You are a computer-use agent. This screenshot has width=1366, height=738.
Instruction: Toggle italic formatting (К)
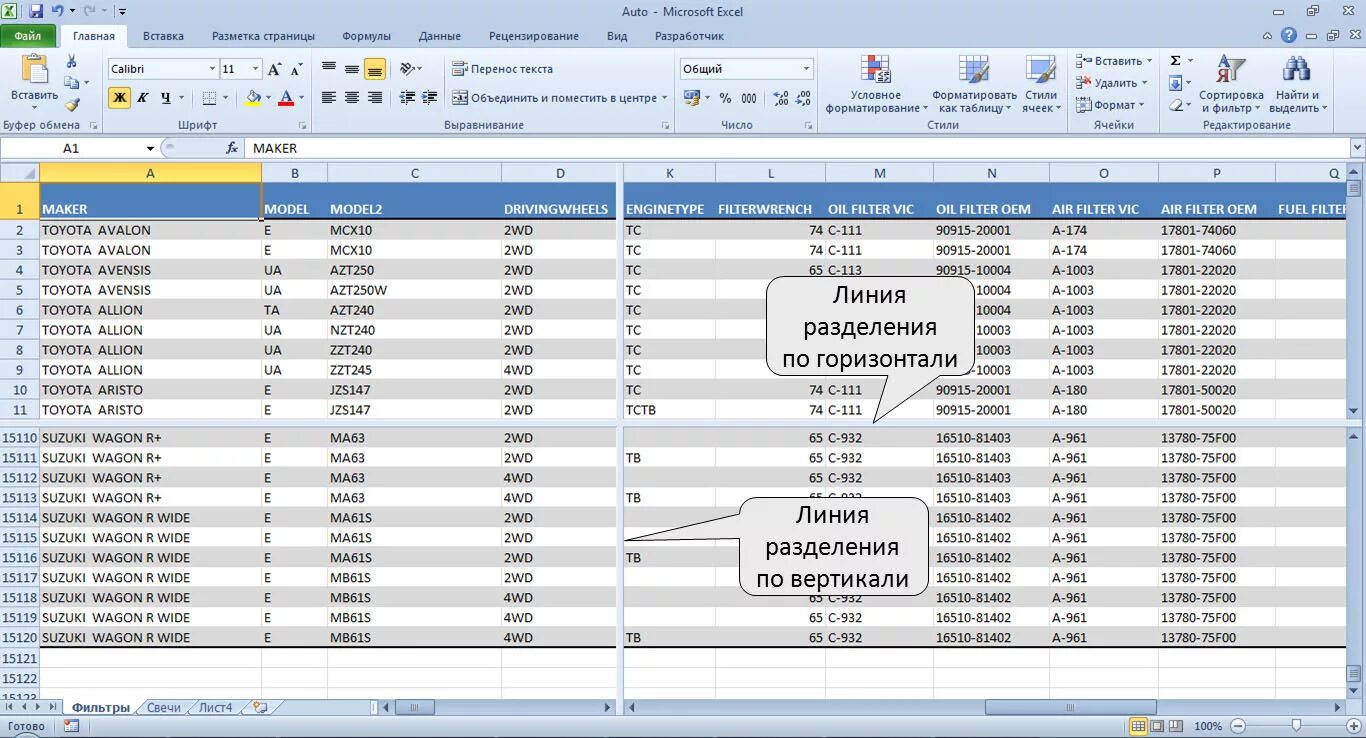coord(142,98)
